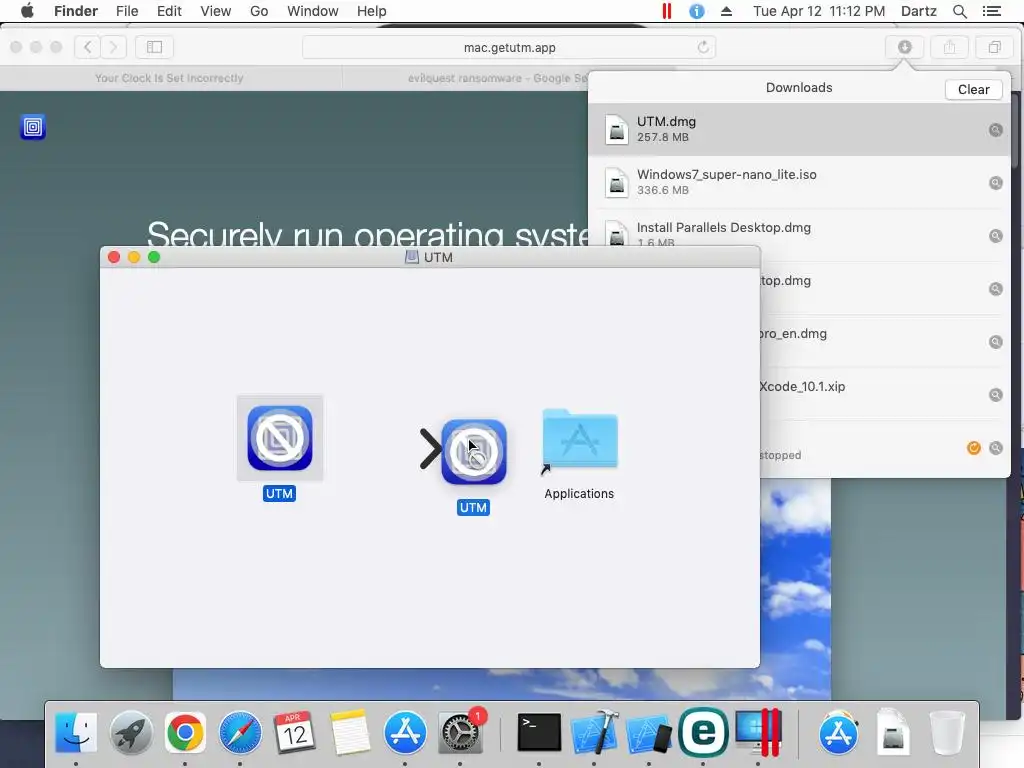Click the mac.getutm.app address bar
This screenshot has width=1024, height=768.
[x=509, y=48]
